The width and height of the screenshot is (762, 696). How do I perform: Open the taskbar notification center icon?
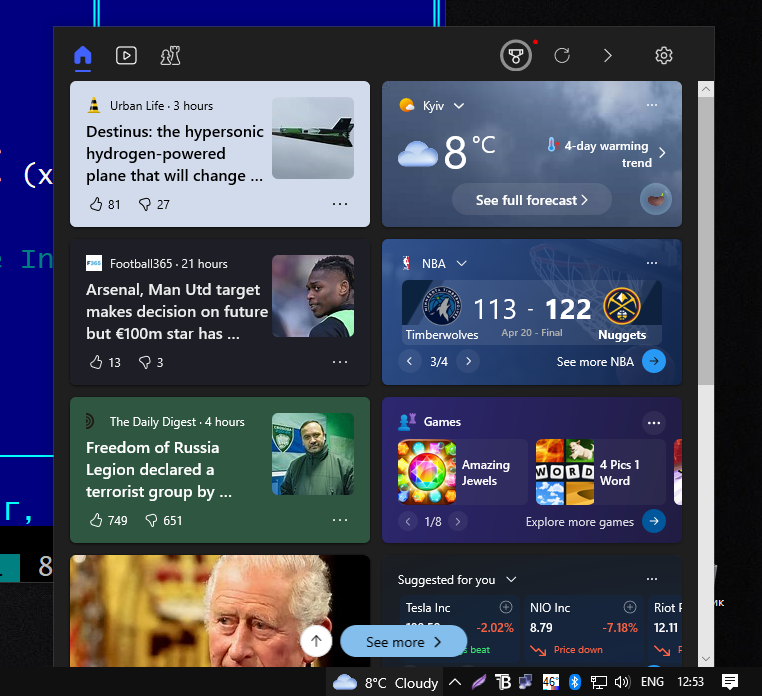[730, 682]
